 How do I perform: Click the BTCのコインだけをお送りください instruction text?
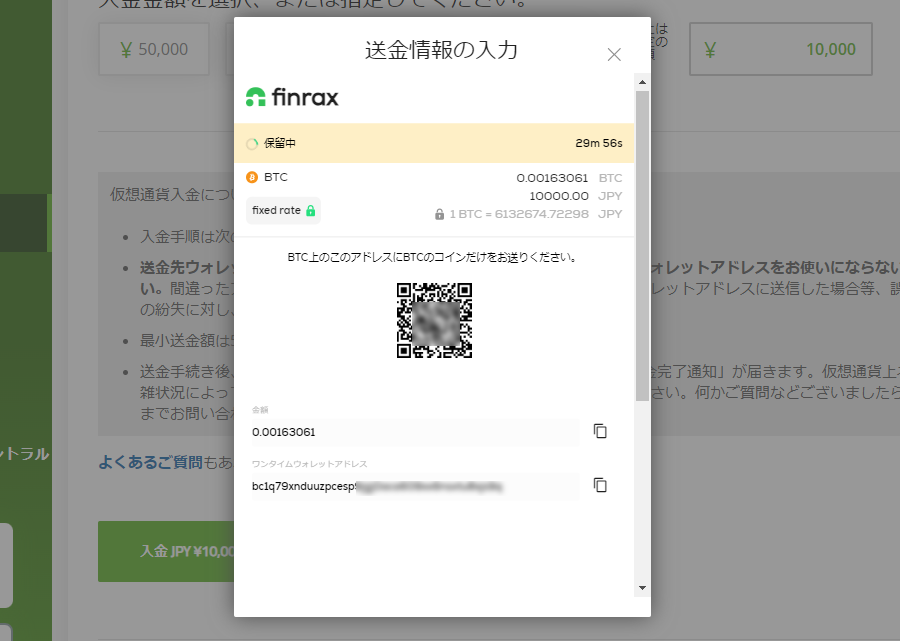coord(433,257)
